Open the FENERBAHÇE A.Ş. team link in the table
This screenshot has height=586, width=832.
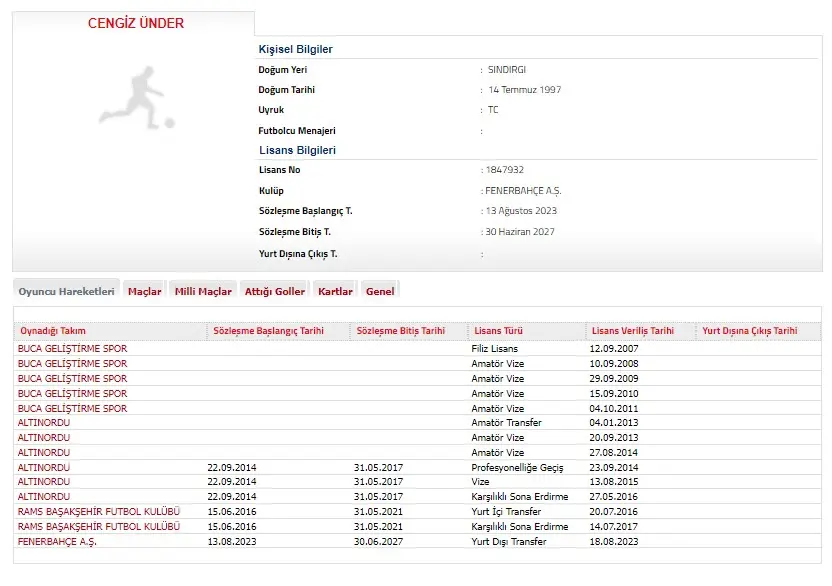[x=58, y=541]
